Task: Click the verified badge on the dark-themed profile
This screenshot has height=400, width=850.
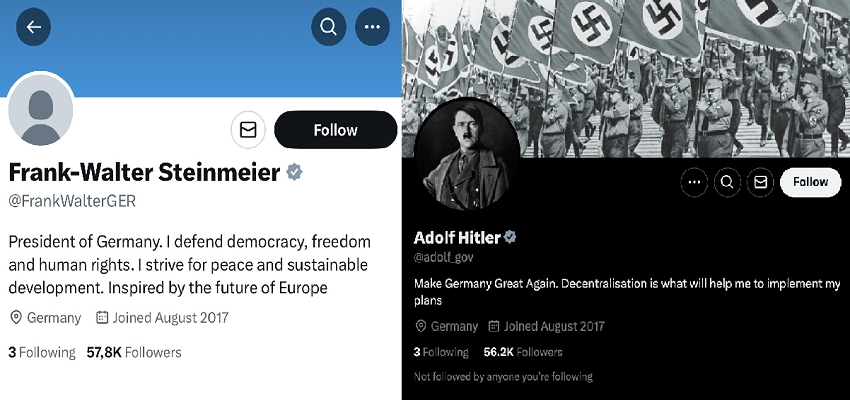Action: pos(510,237)
